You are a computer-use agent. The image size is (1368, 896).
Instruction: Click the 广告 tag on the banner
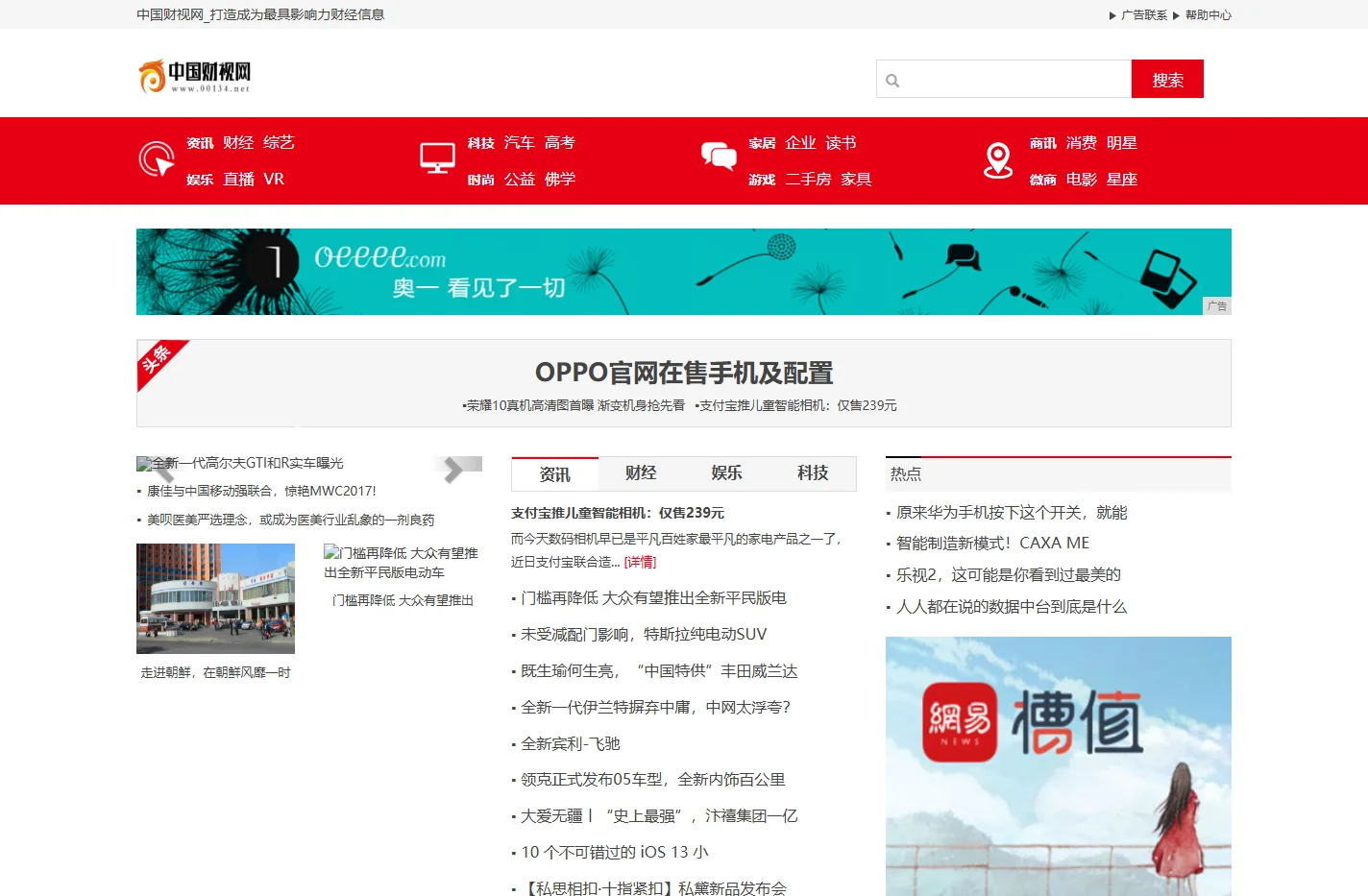[x=1217, y=306]
